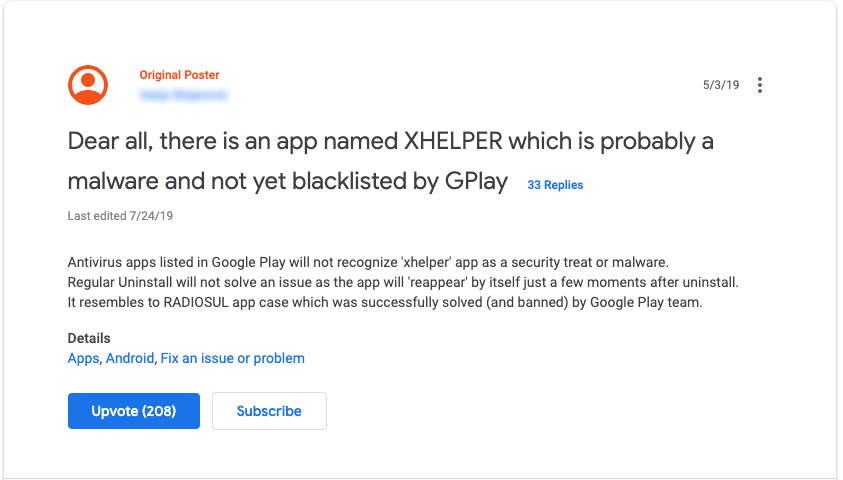Follow the Apps category link

coord(83,358)
